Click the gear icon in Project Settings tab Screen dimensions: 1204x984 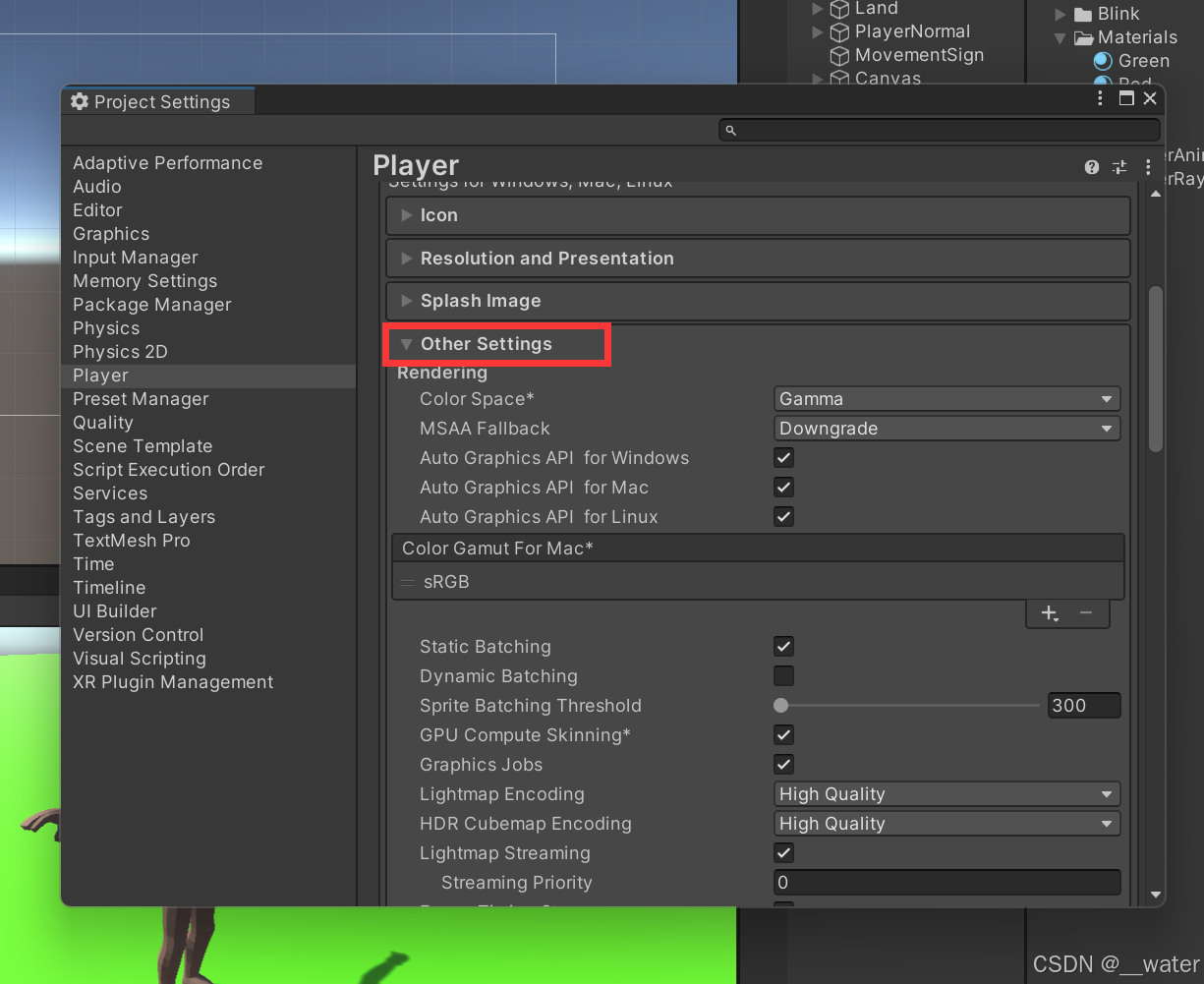[80, 101]
